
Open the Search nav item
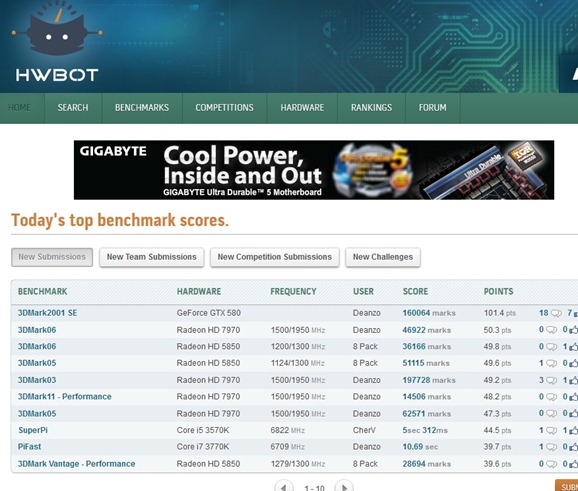coord(73,108)
